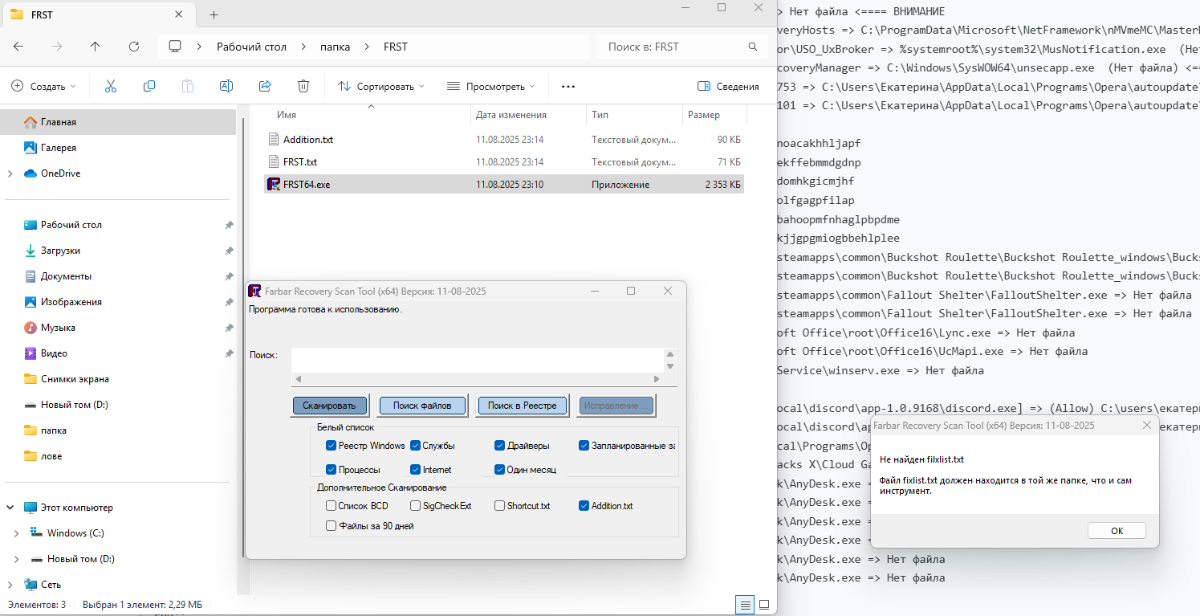Expand Новый том (D:) under Этот компьютер
This screenshot has height=616, width=1200.
point(16,559)
